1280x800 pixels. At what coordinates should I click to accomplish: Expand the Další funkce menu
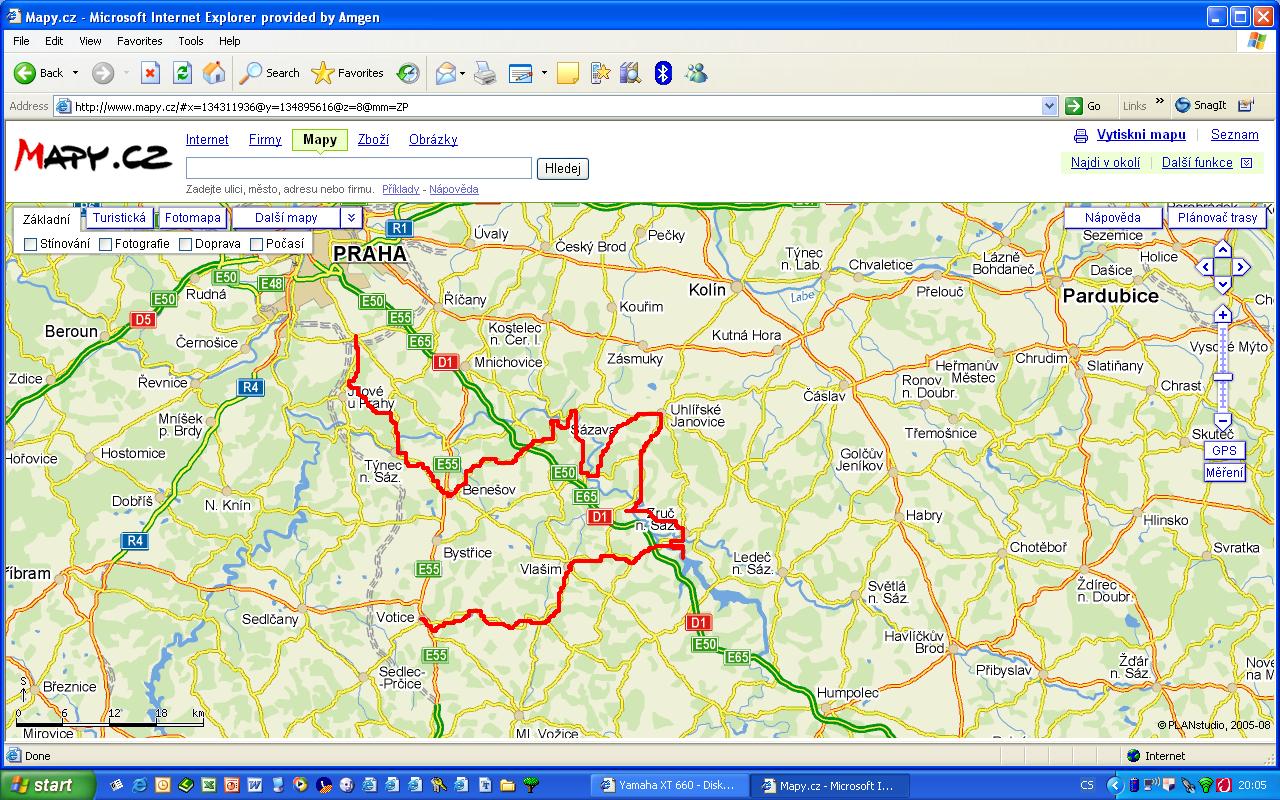[x=1246, y=163]
